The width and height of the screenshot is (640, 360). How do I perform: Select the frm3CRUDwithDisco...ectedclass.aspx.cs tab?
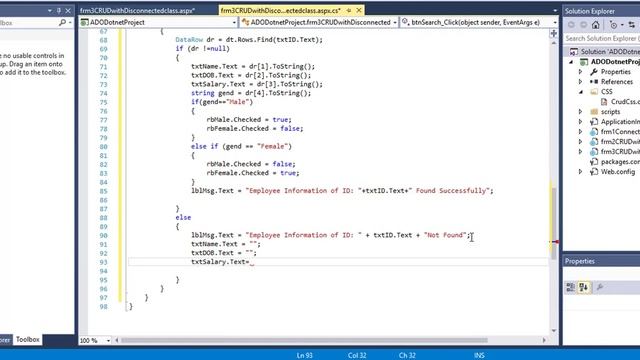280,11
